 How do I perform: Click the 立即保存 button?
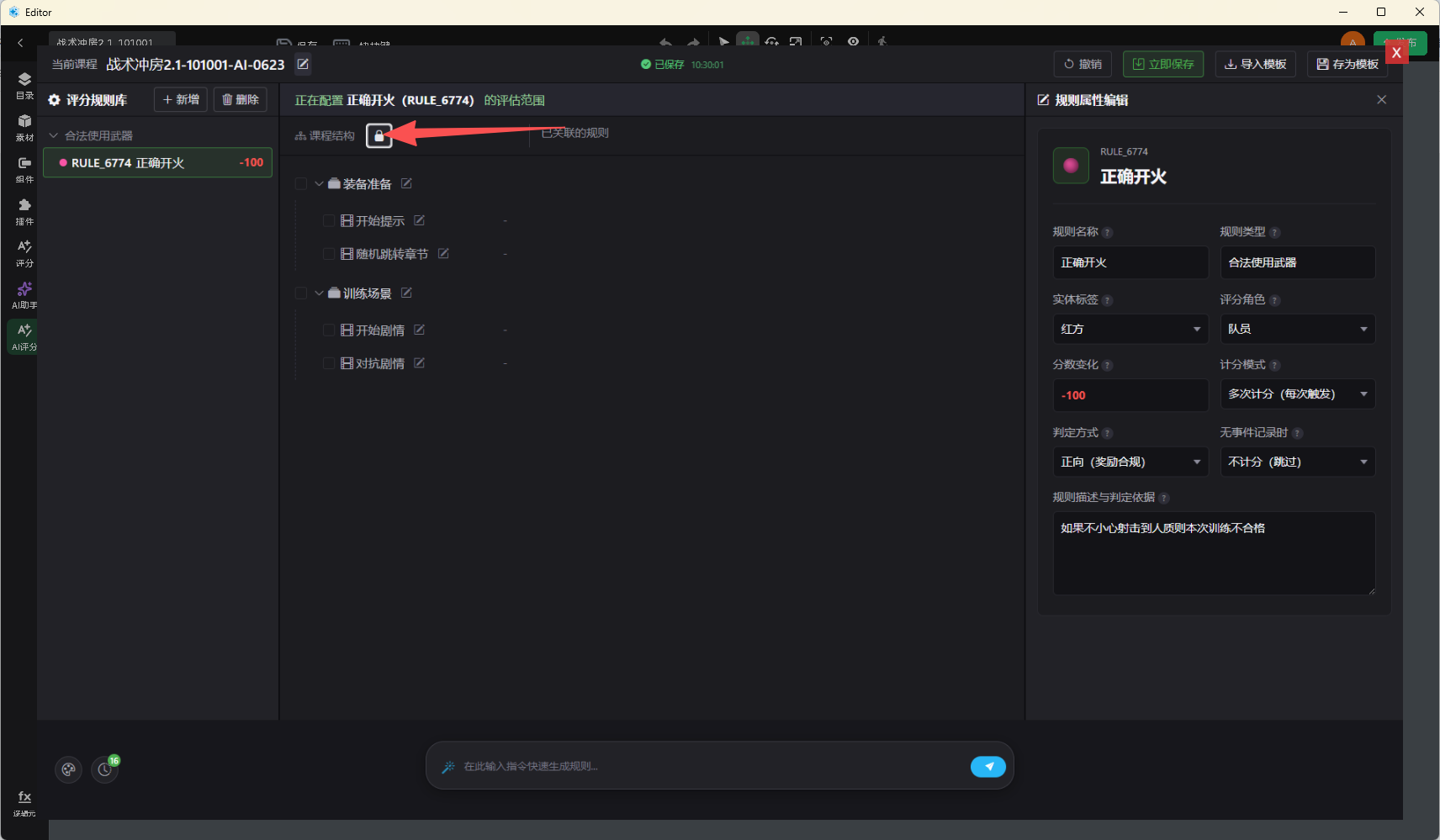(x=1162, y=64)
